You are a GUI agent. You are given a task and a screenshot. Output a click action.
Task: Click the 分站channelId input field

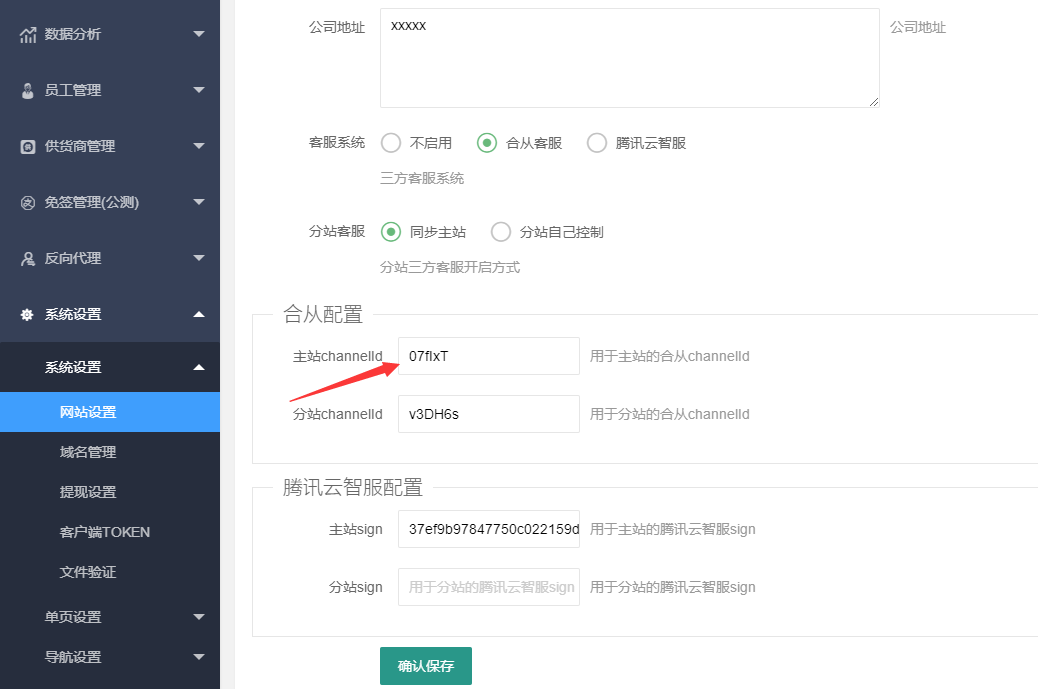point(489,414)
